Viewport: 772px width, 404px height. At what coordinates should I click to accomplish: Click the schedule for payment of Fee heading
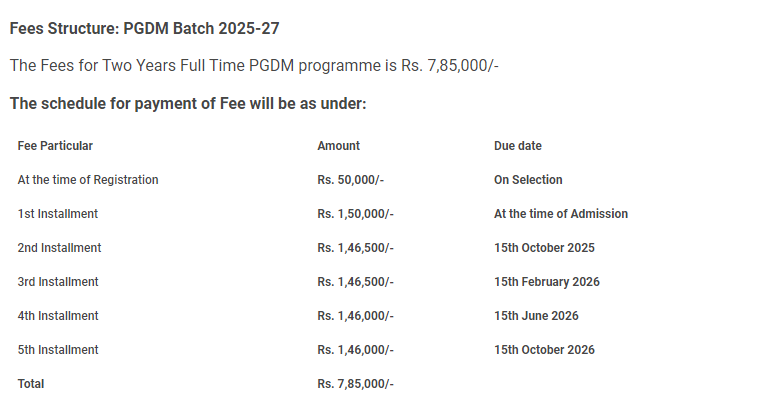click(x=188, y=103)
